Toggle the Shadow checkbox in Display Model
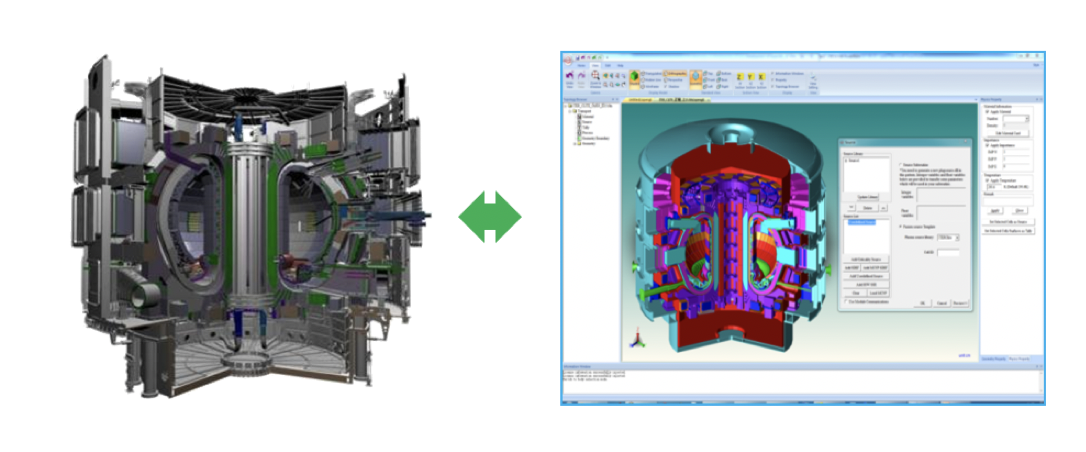This screenshot has width=1086, height=452. click(666, 87)
